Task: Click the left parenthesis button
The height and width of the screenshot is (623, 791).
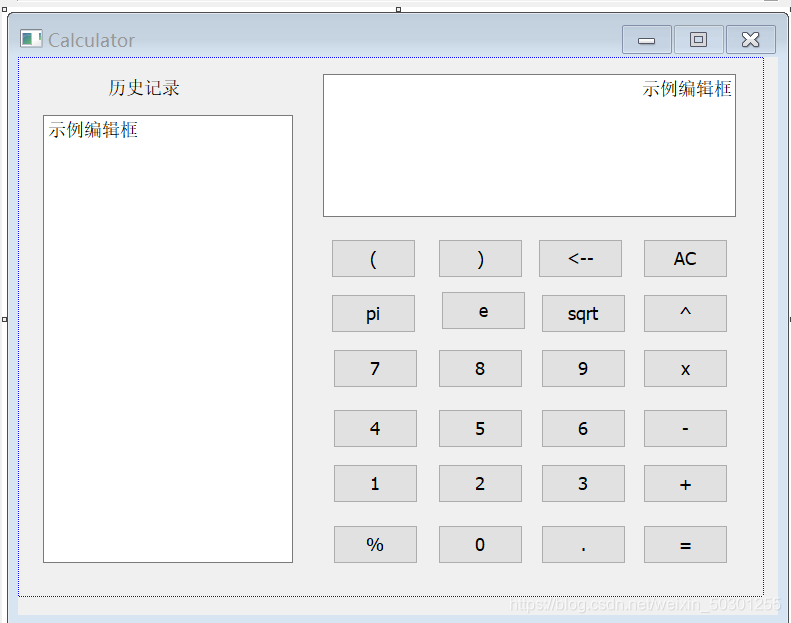Action: click(373, 259)
